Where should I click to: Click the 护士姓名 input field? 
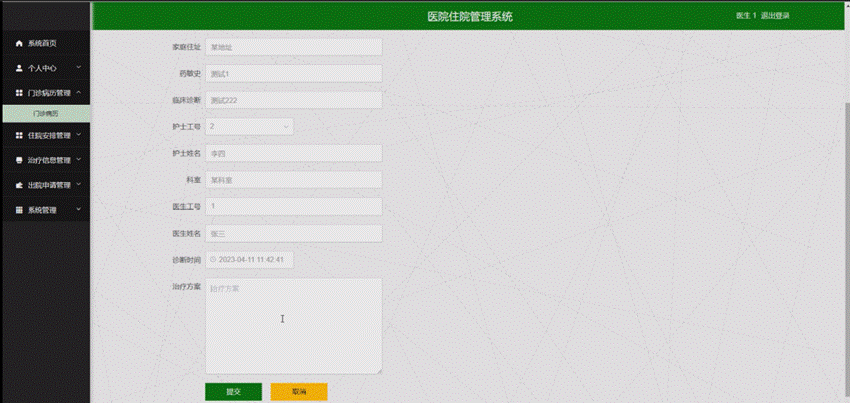pos(294,153)
